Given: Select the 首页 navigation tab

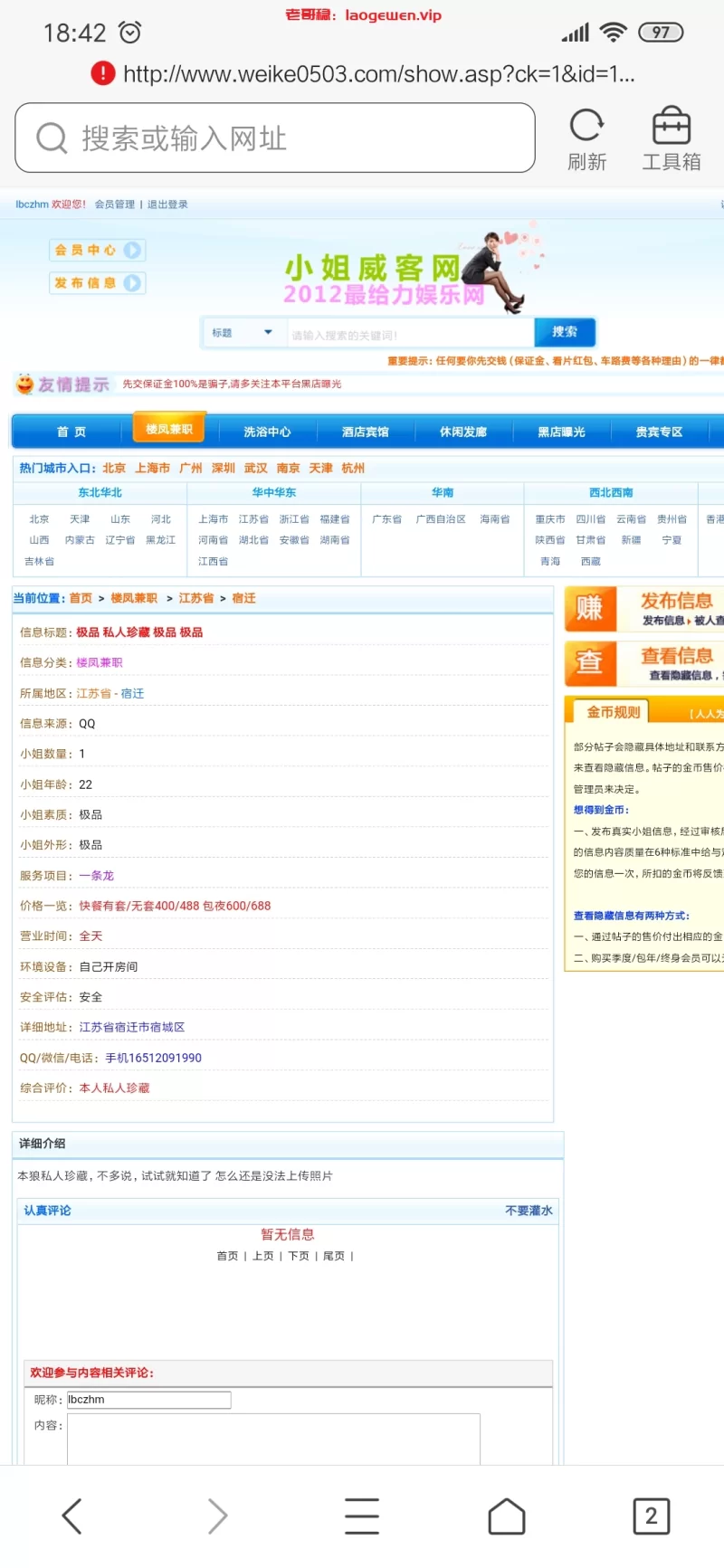Looking at the screenshot, I should click(x=71, y=432).
